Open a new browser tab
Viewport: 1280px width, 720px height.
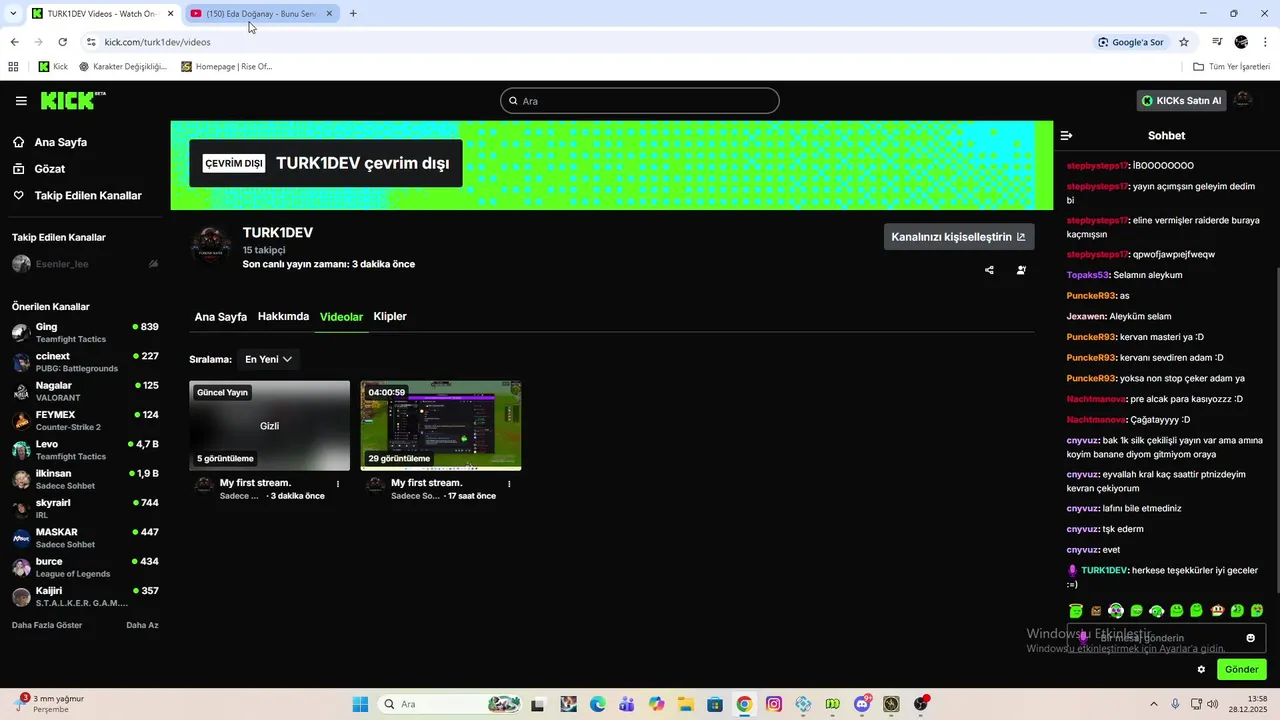[353, 13]
